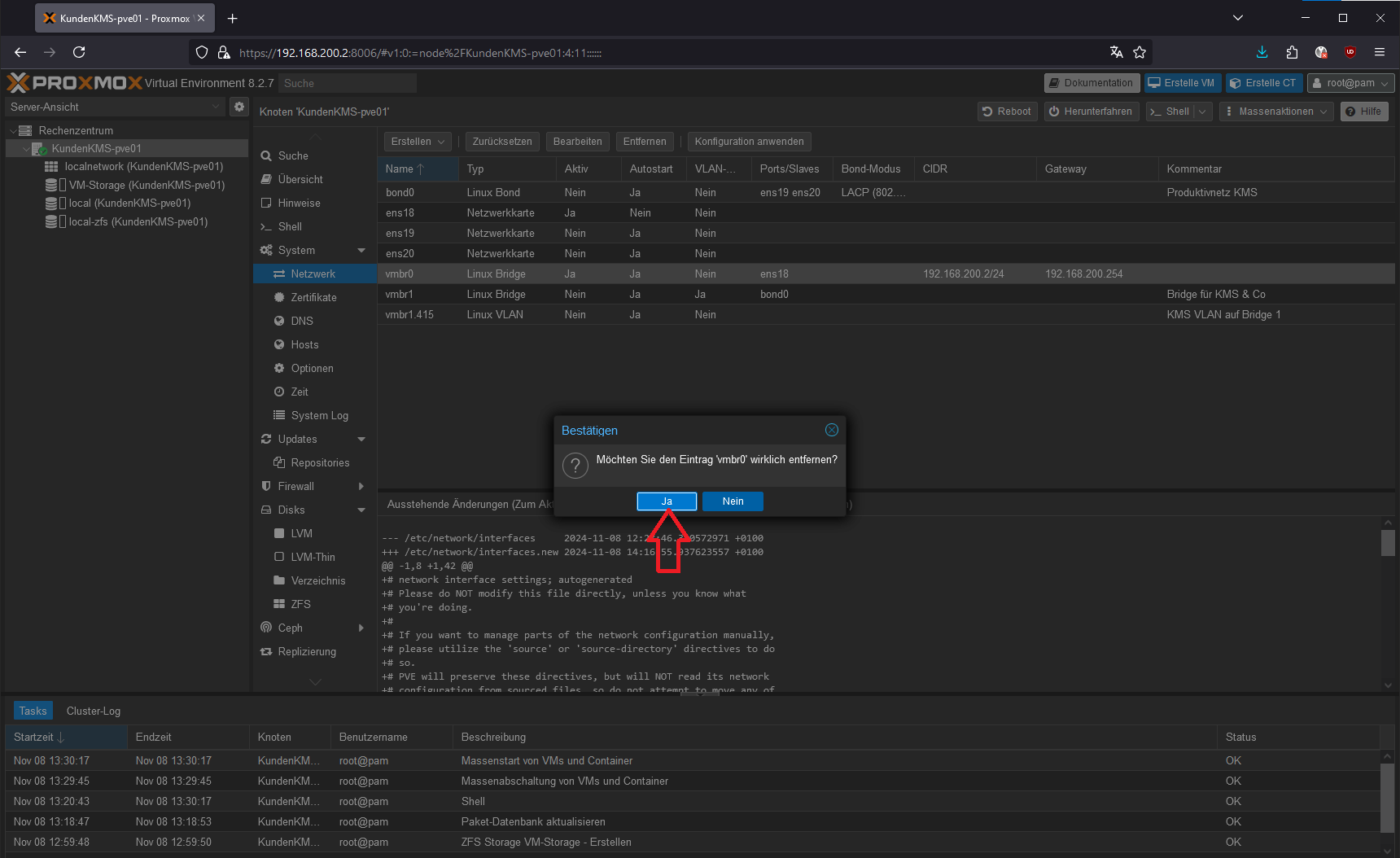Screen dimensions: 1400x858
Task: Reload the page with refresh icon
Action: coord(79,52)
